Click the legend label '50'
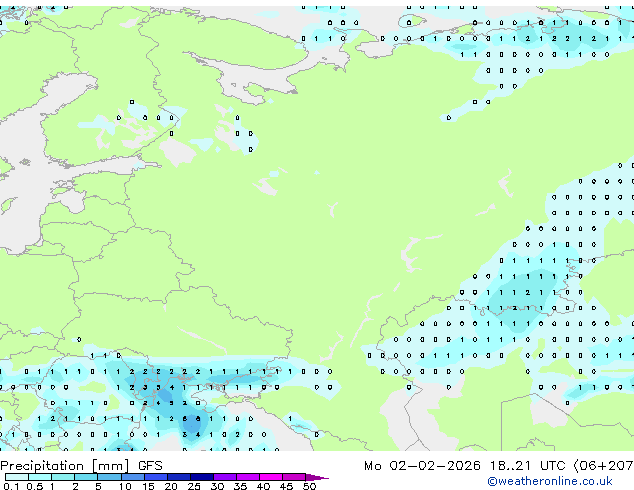This screenshot has width=634, height=490. pyautogui.click(x=310, y=486)
